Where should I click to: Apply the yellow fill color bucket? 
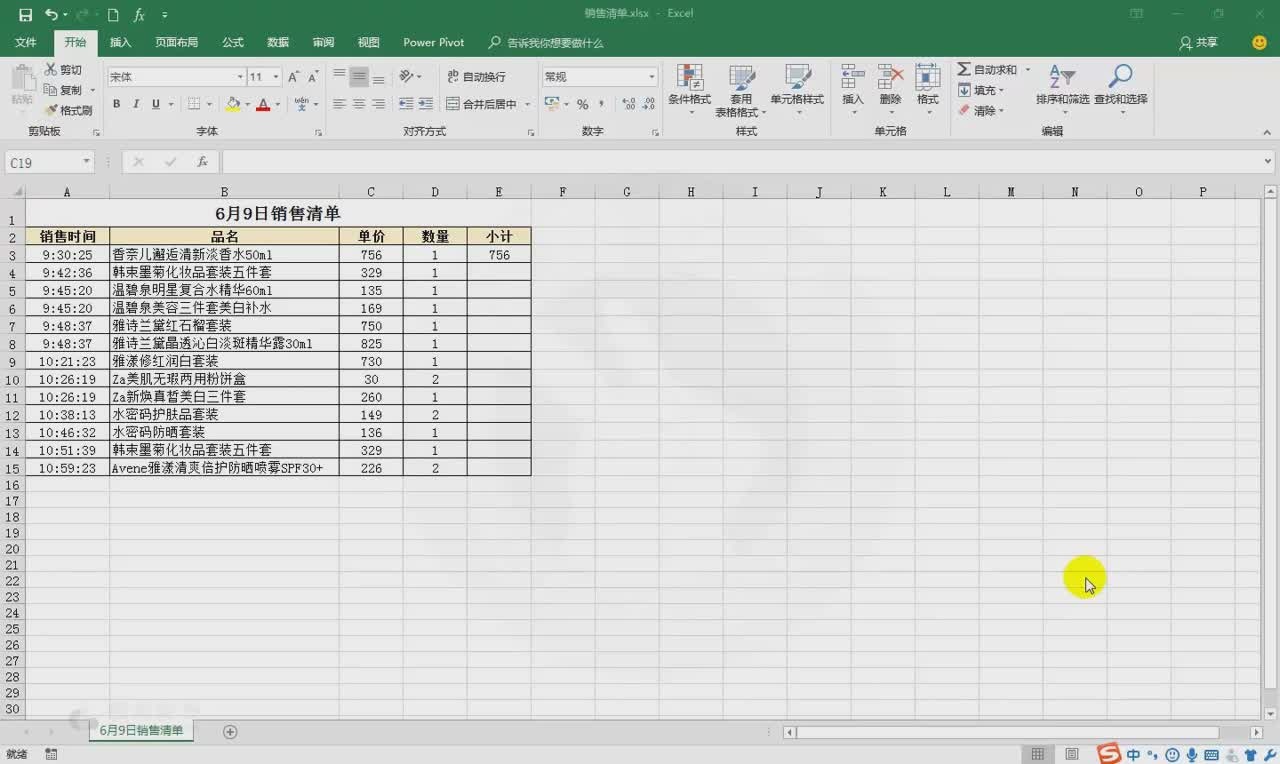233,104
